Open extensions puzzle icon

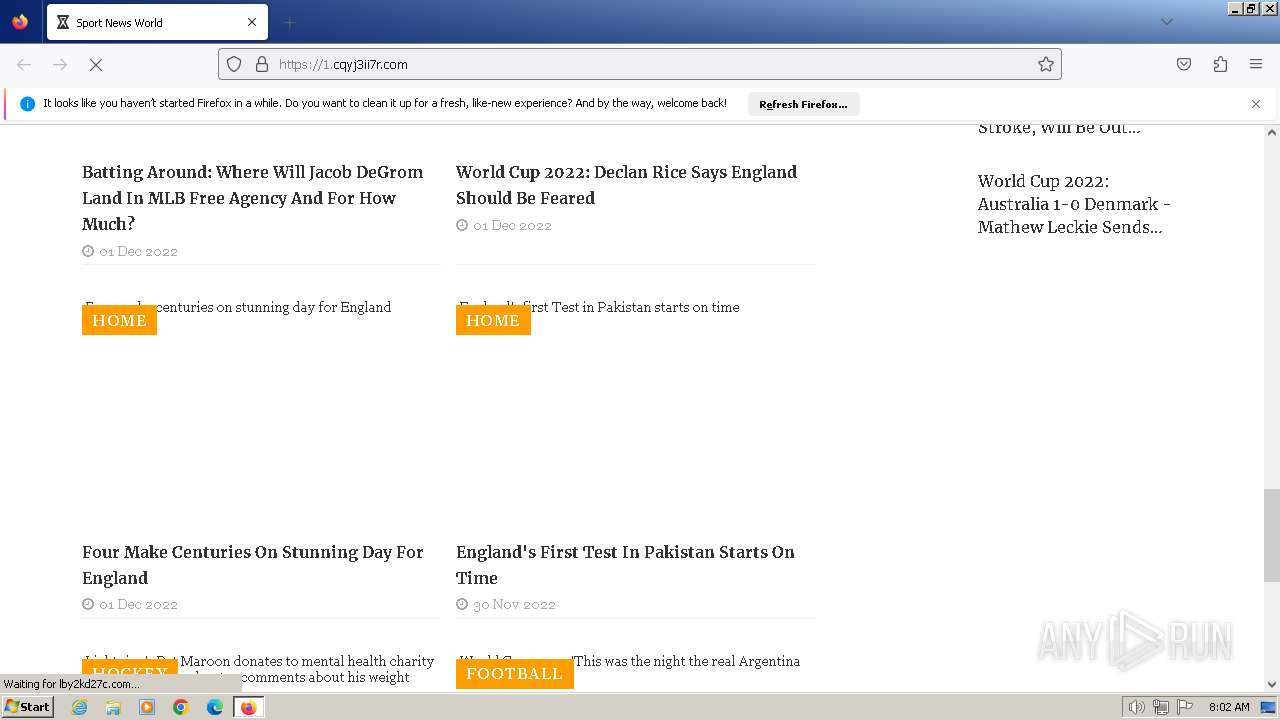tap(1220, 64)
